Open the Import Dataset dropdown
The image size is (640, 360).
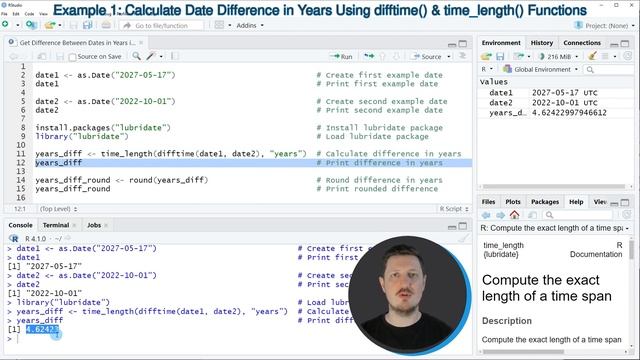[x=522, y=56]
